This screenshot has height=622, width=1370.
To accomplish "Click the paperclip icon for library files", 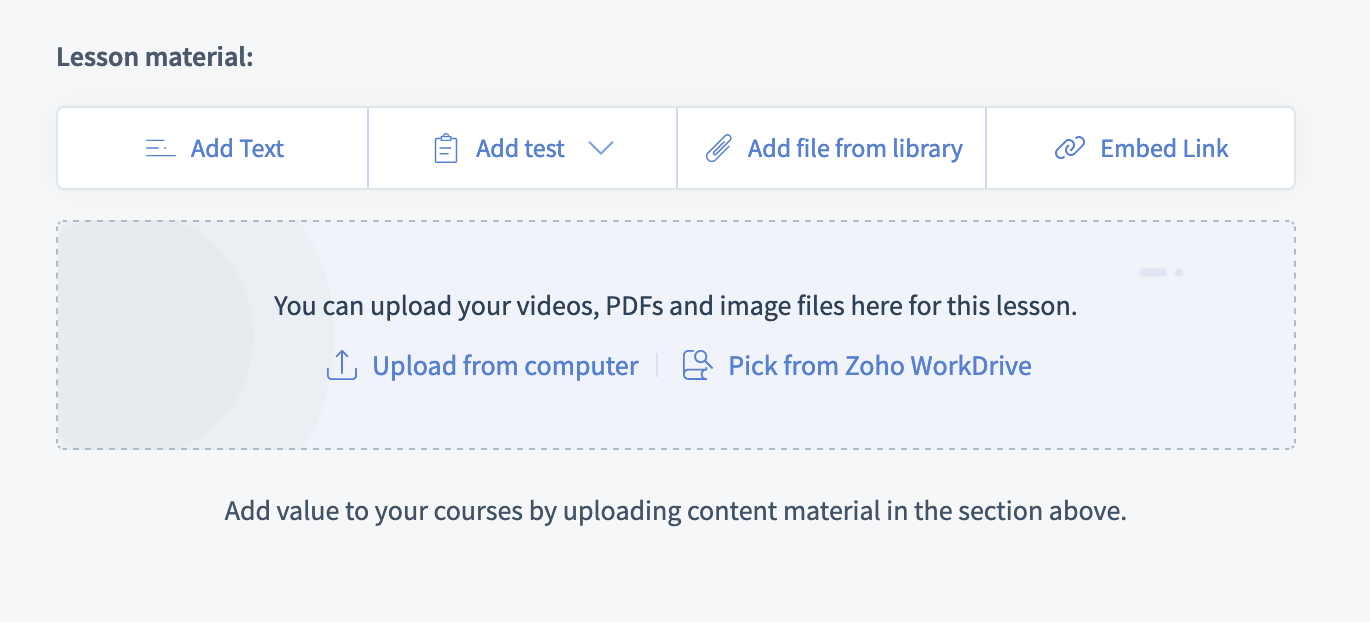I will (x=718, y=147).
